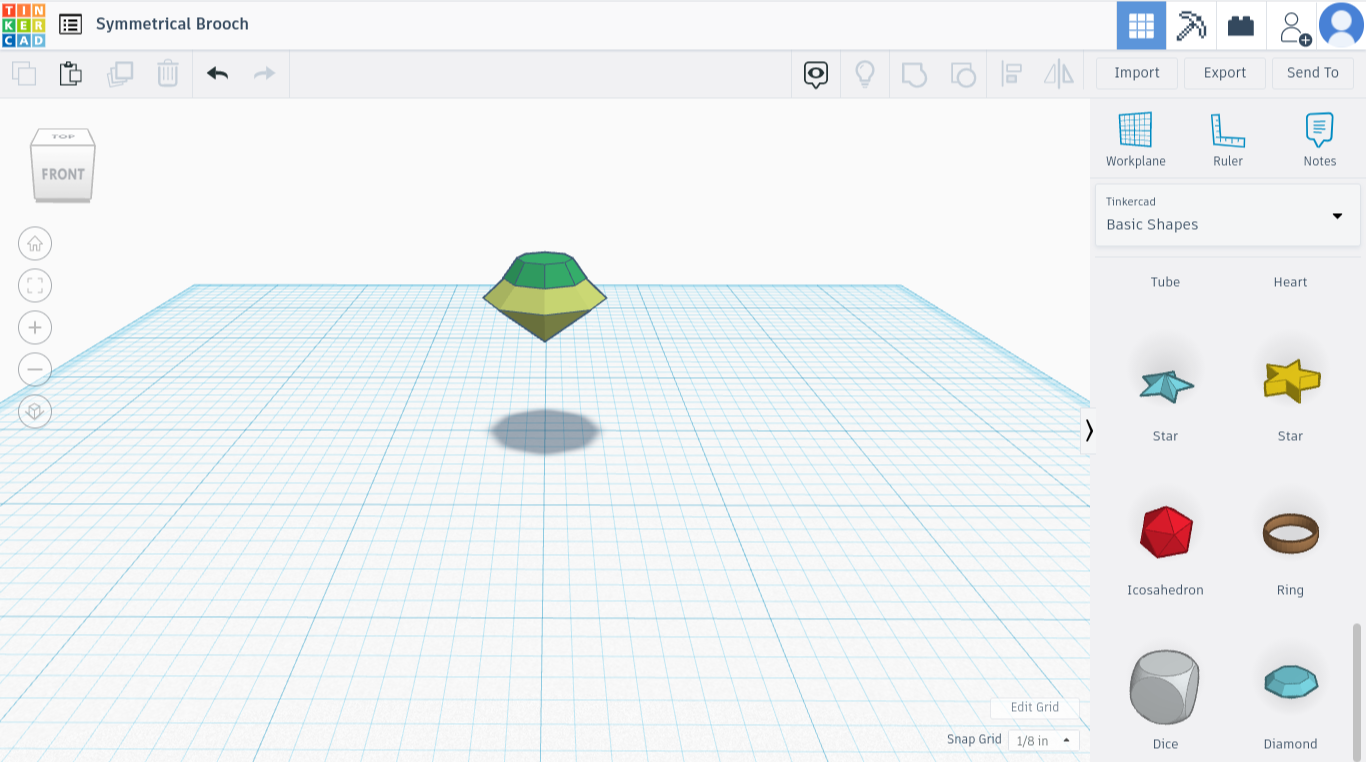The height and width of the screenshot is (762, 1366).
Task: Open the Snap Grid 1/8 in dropdown
Action: [1043, 740]
